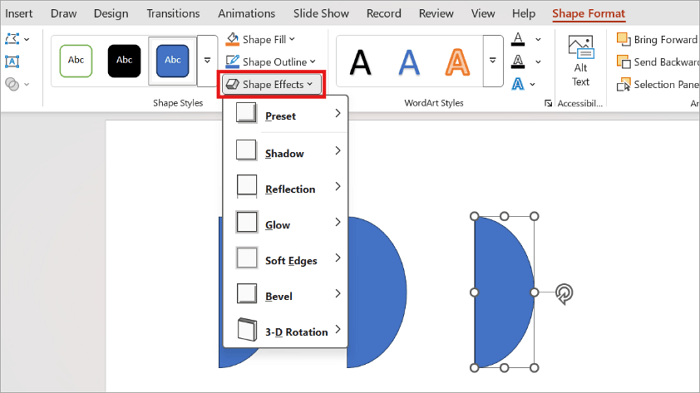The image size is (700, 393).
Task: Click the Preset menu item icon
Action: [x=246, y=113]
